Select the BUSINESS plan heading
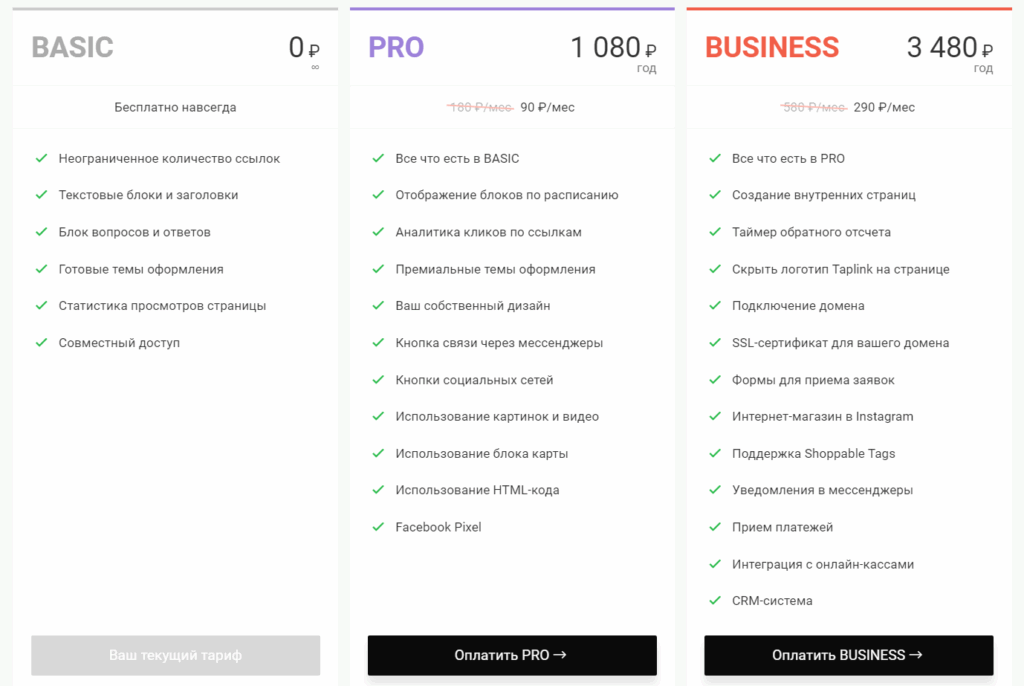Image resolution: width=1024 pixels, height=686 pixels. click(772, 47)
